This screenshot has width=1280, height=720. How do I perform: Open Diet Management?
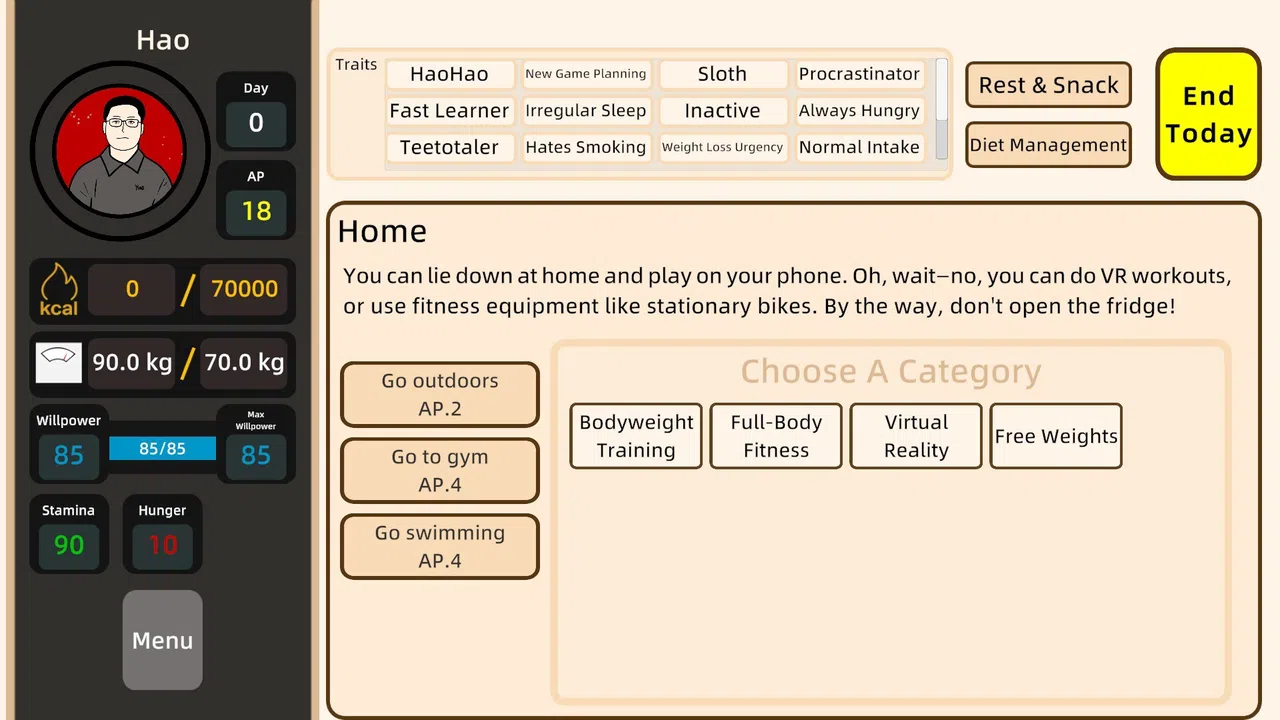1048,145
